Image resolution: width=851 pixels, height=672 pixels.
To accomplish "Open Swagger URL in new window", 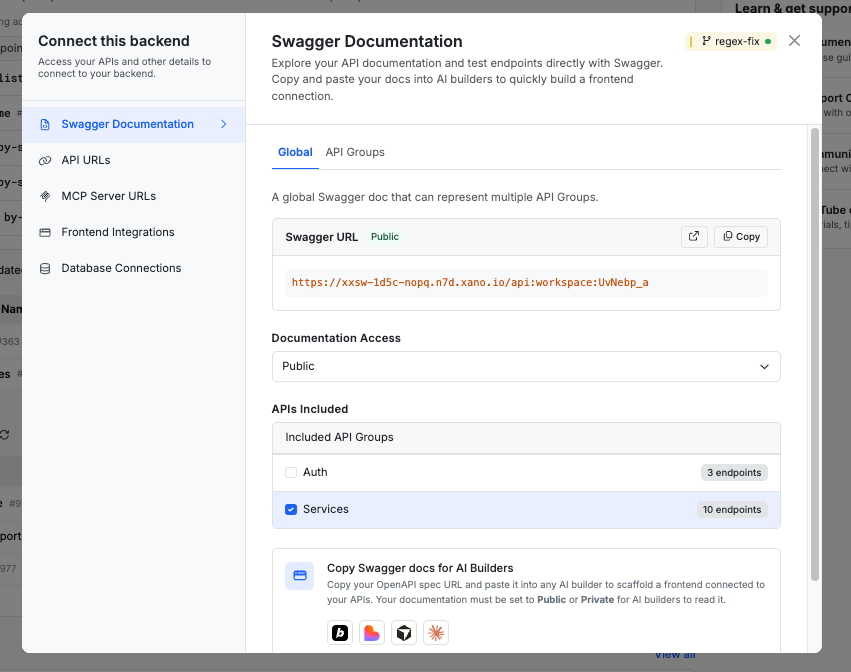I will tap(694, 237).
